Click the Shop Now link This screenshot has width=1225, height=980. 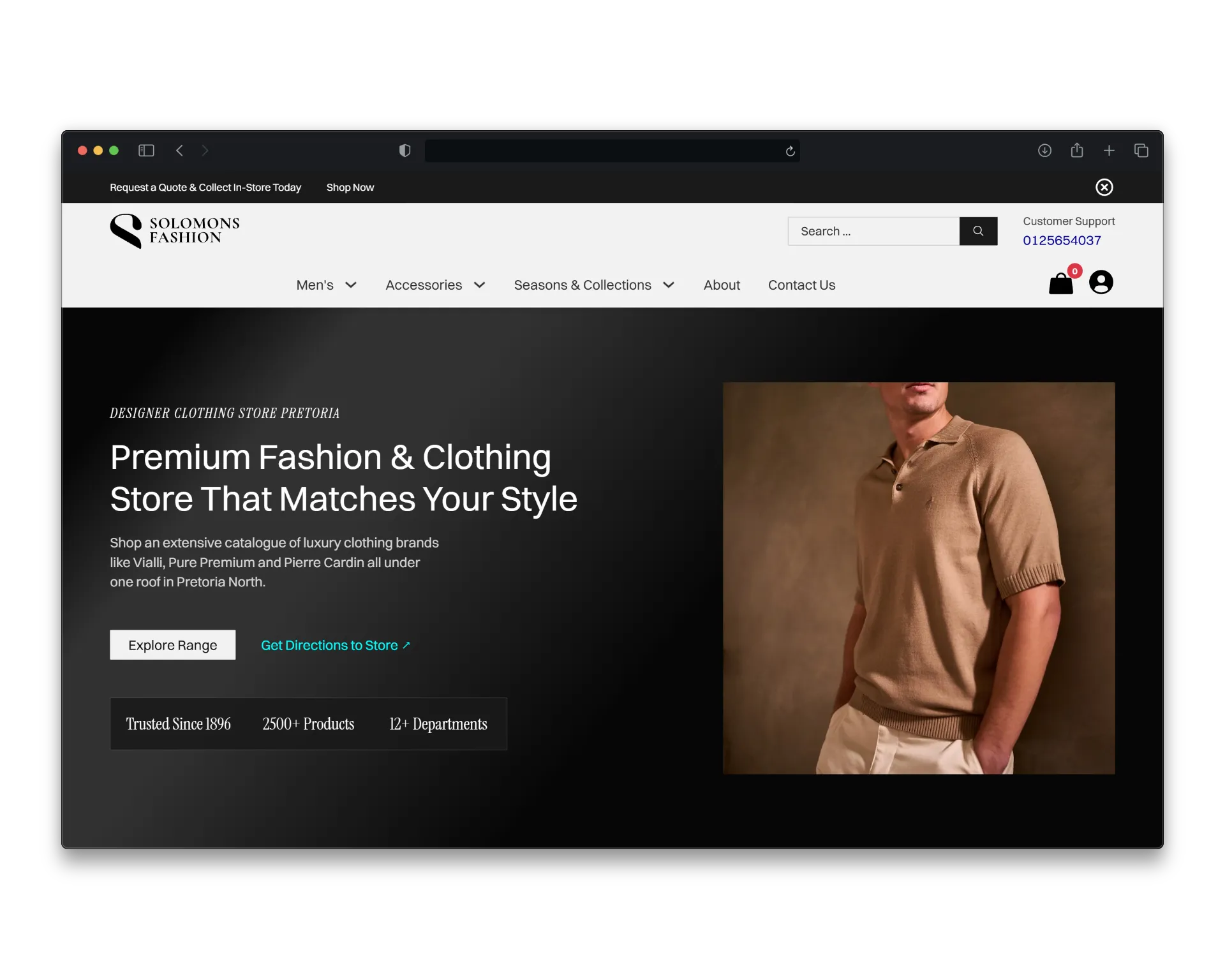coord(350,188)
